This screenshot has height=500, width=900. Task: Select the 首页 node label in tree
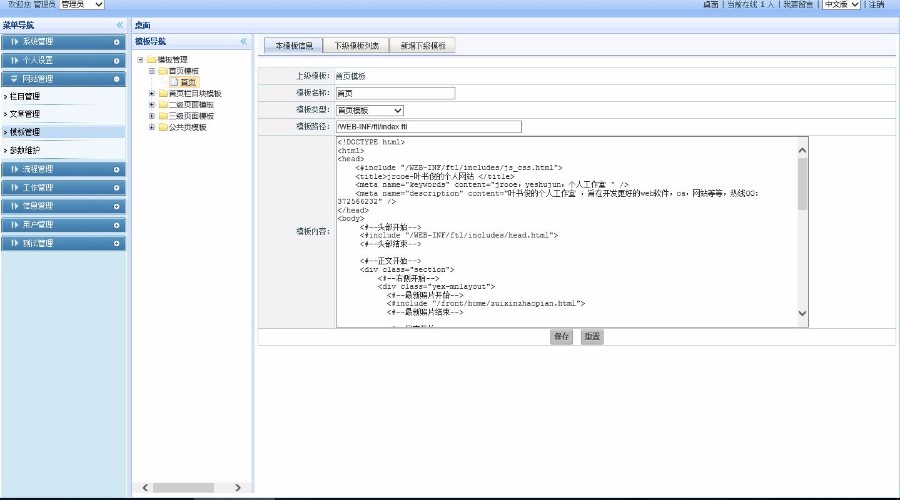188,83
